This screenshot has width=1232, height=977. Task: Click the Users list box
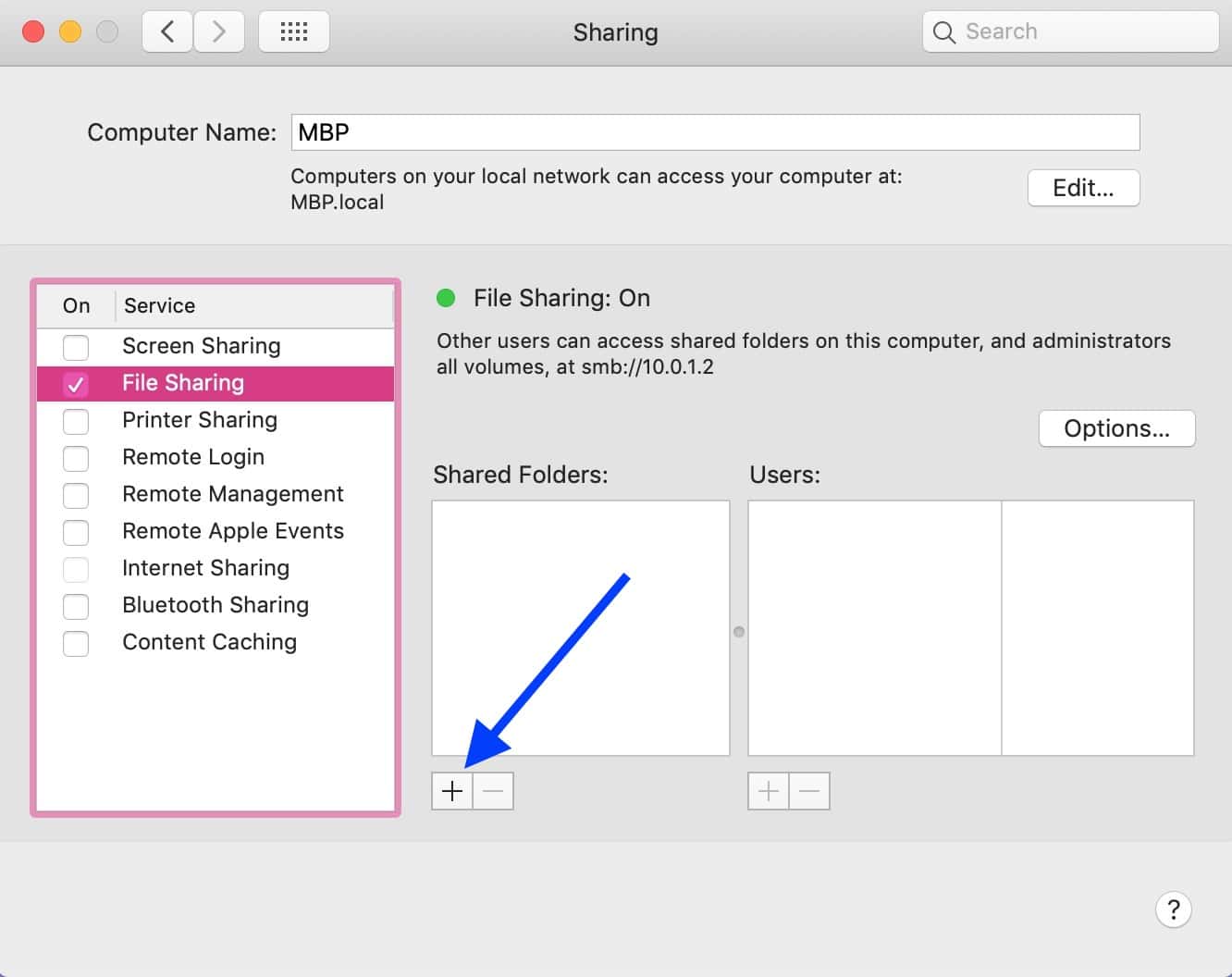point(971,628)
